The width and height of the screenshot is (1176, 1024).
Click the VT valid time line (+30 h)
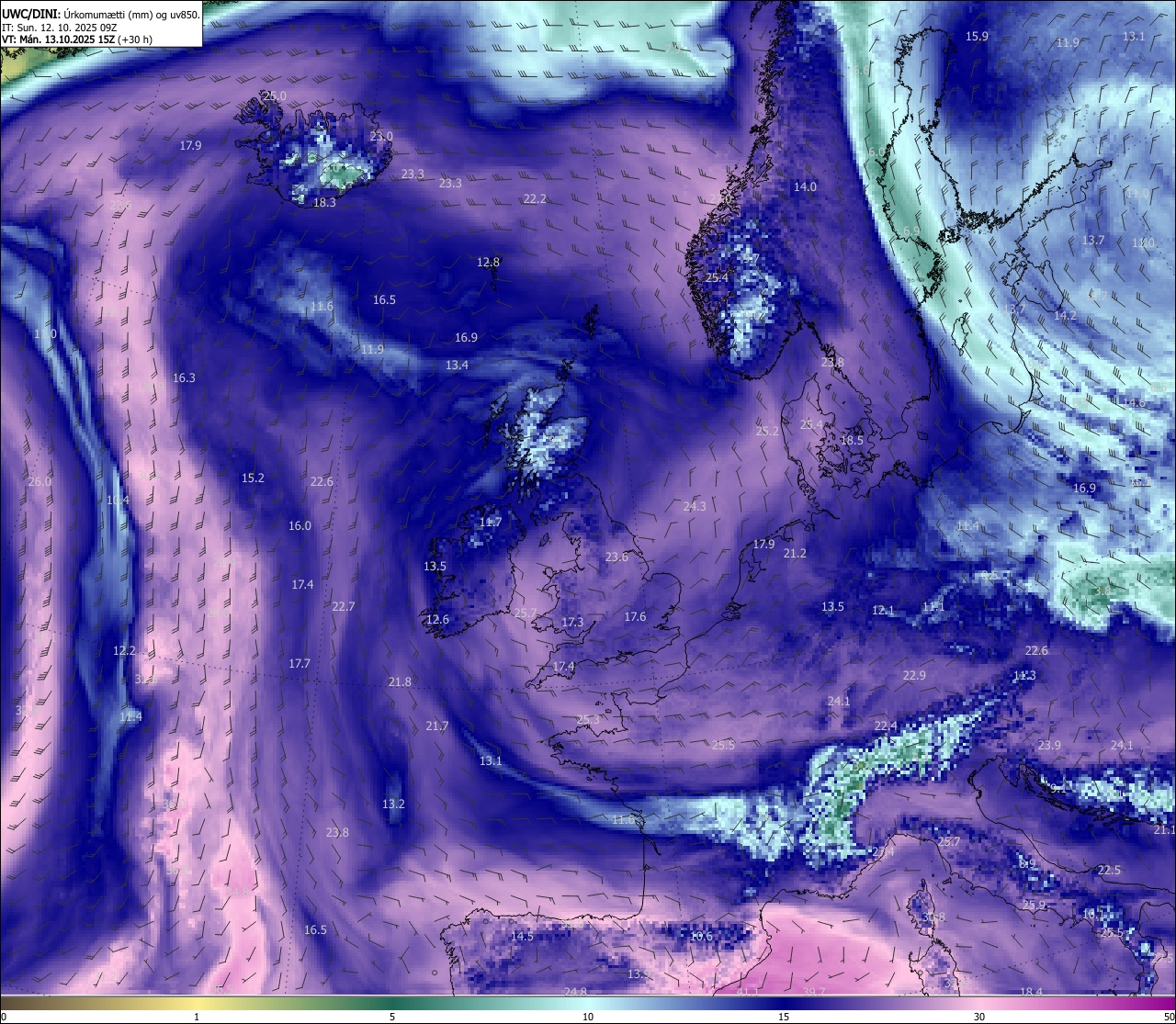77,40
